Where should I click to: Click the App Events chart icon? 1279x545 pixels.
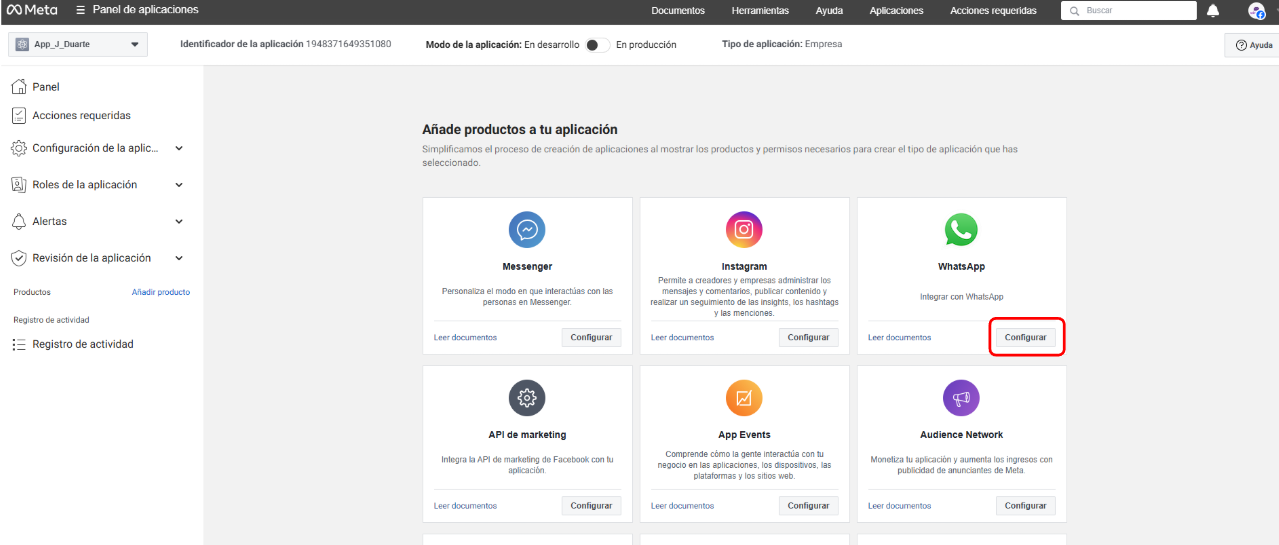[744, 398]
